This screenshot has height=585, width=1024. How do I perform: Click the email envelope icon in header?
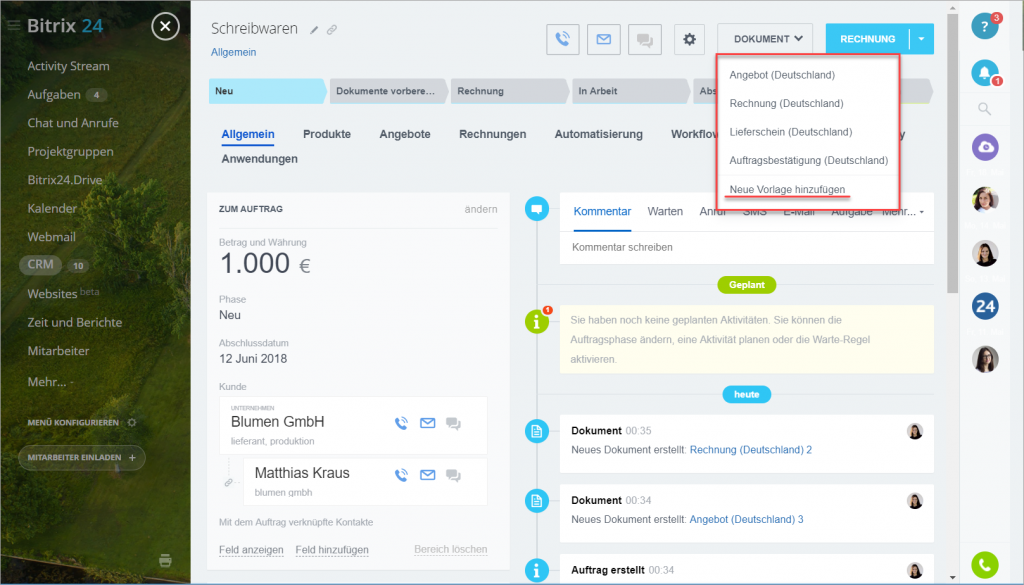click(x=603, y=40)
